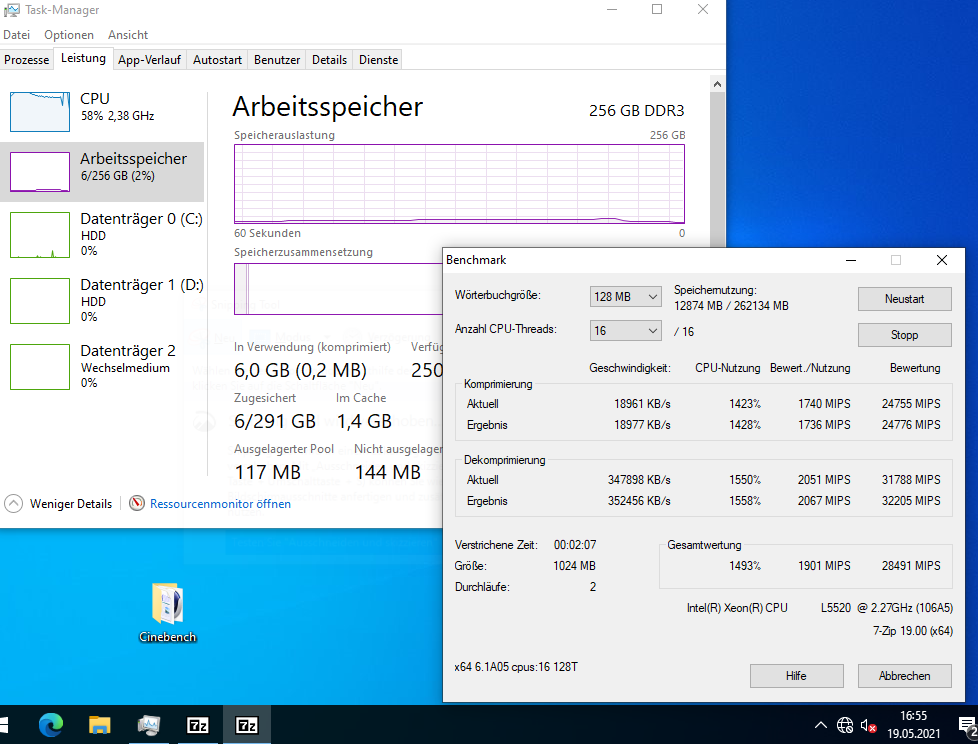
Task: Open the Optionen menu
Action: (x=69, y=35)
